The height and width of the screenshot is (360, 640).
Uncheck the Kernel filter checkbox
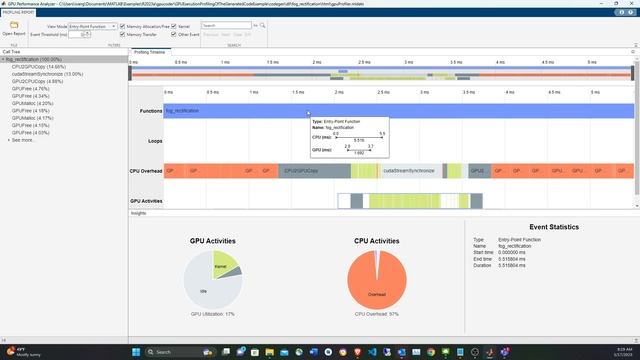pyautogui.click(x=174, y=26)
